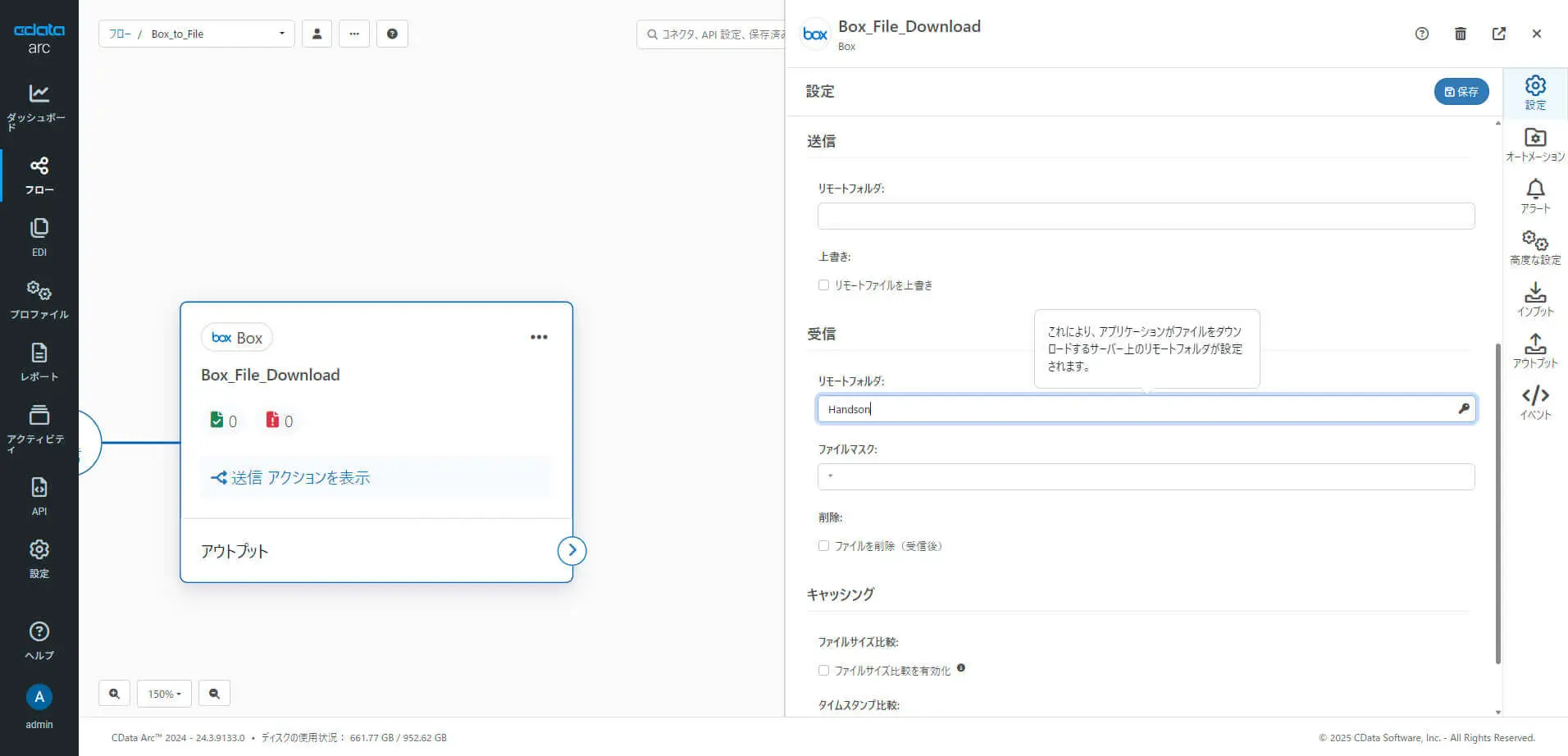This screenshot has width=1568, height=756.
Task: Click the disk usage status text in the footer
Action: tap(354, 738)
